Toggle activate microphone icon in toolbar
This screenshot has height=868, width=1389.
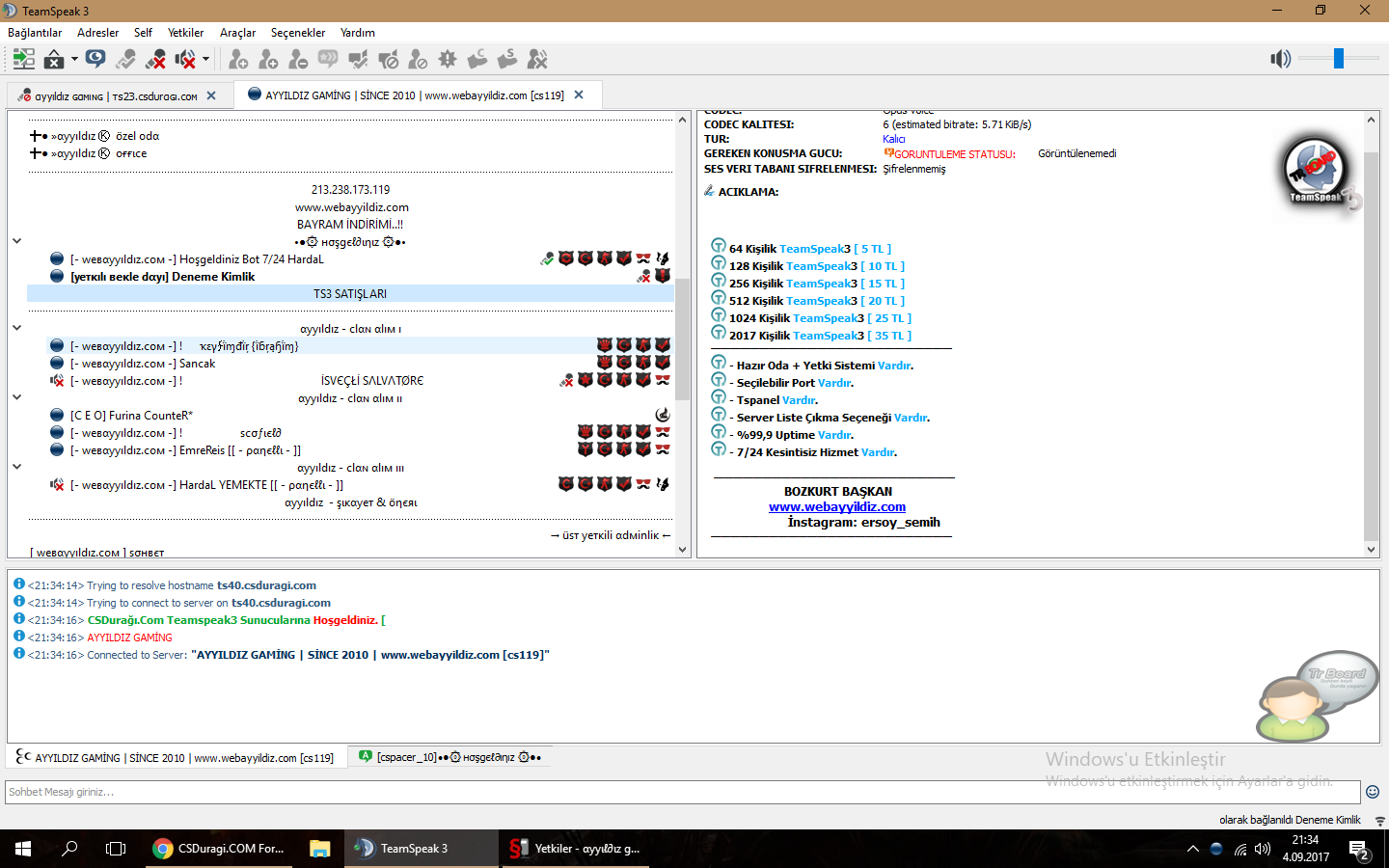tap(125, 60)
